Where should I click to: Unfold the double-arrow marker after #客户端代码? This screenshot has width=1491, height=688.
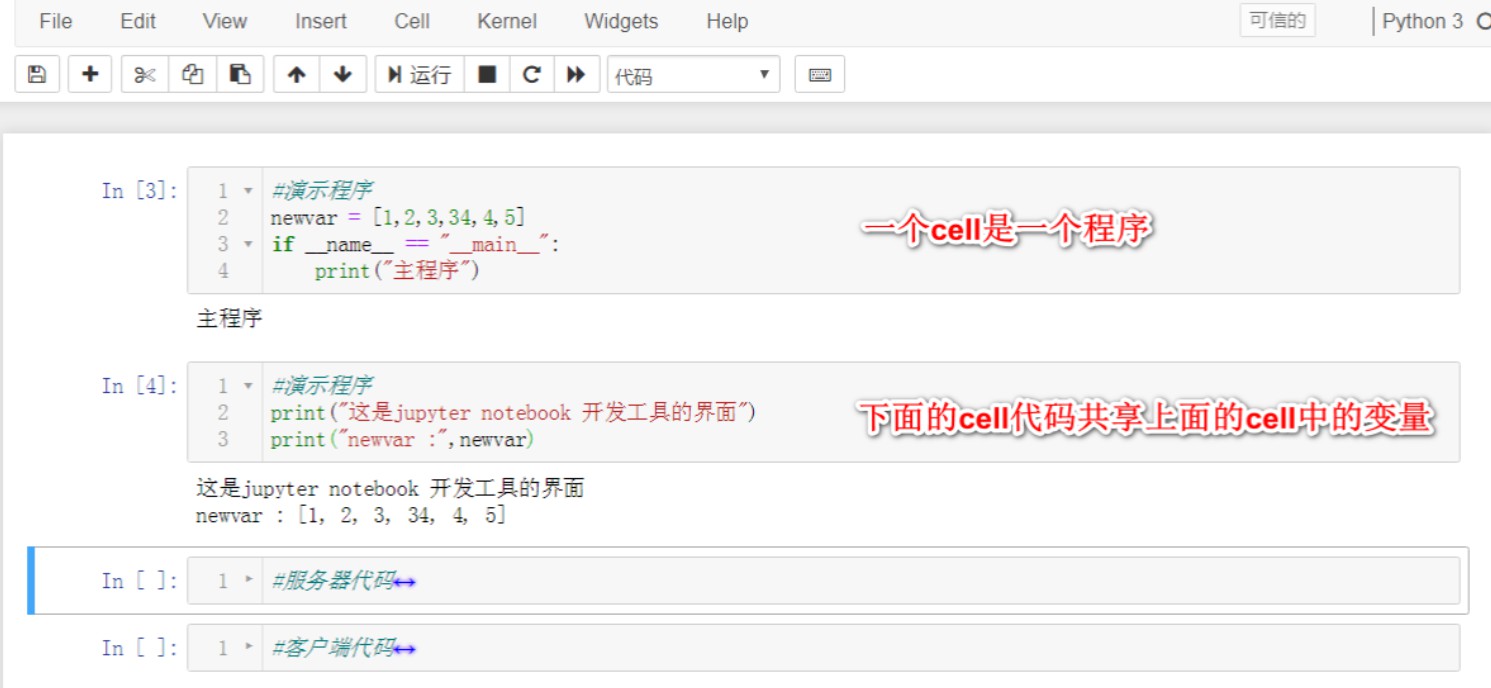(x=405, y=650)
